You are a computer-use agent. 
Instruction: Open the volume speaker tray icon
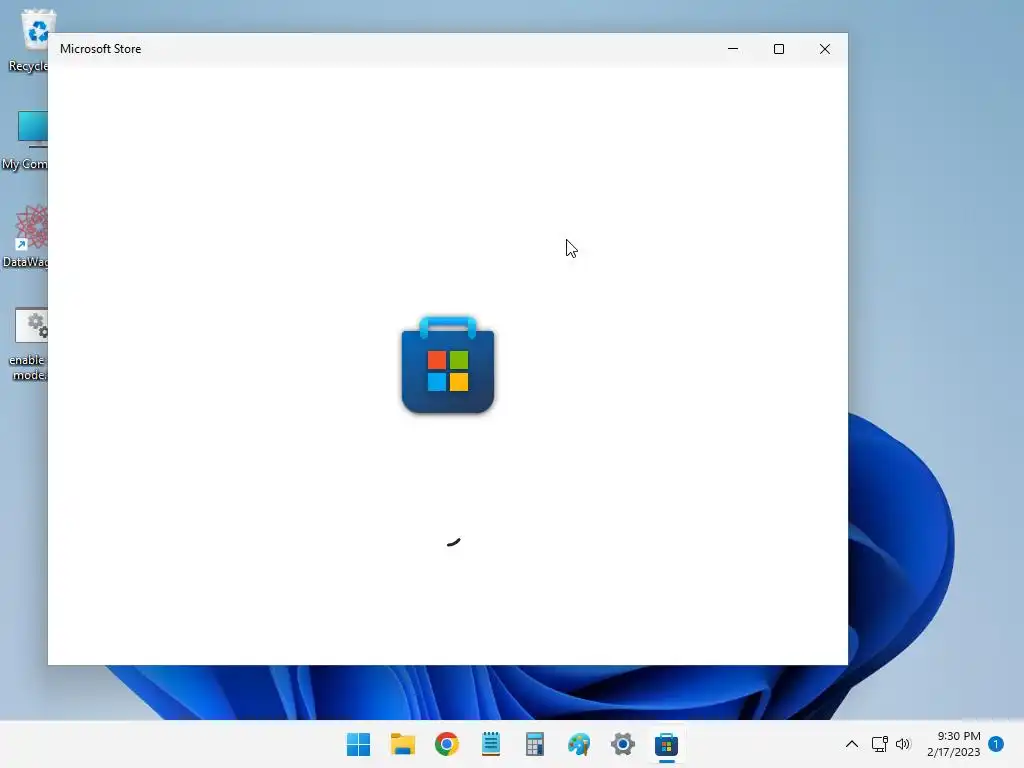click(x=903, y=744)
